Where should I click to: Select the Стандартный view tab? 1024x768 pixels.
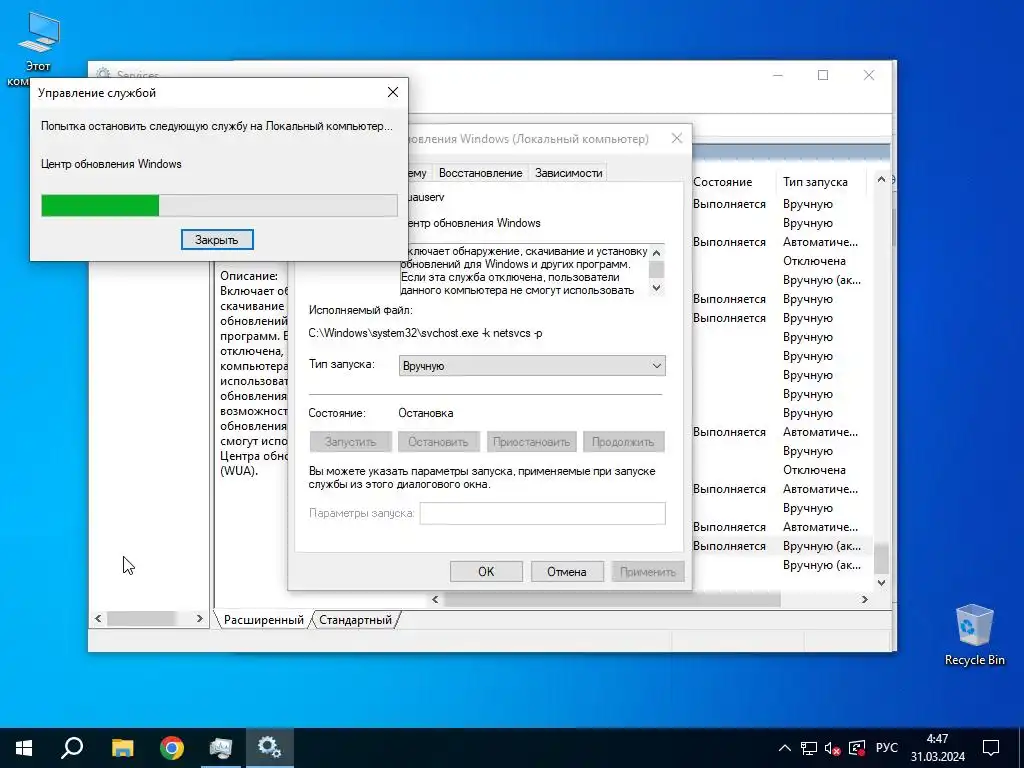[x=355, y=620]
